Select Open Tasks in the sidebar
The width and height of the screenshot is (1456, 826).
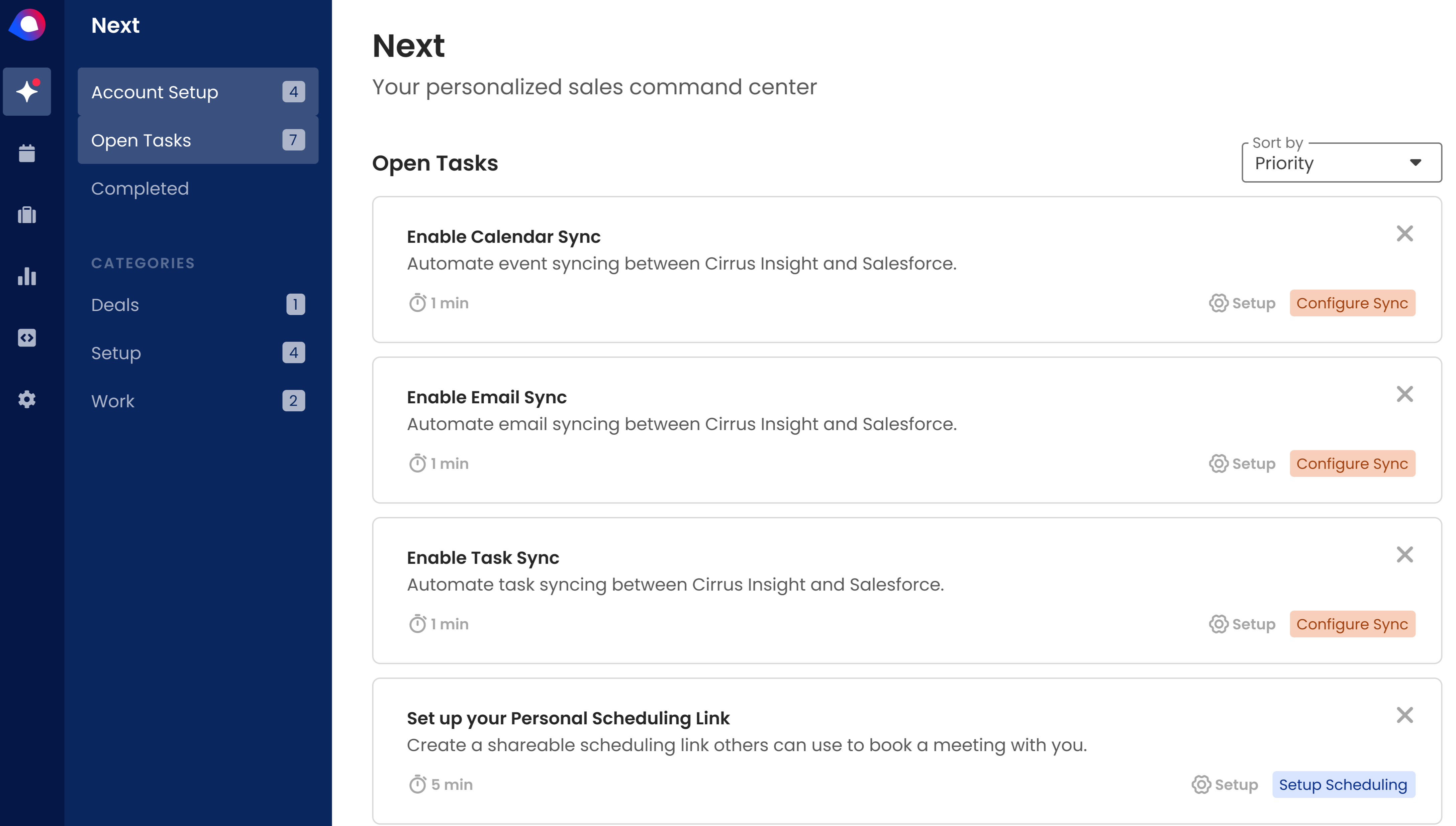click(x=197, y=140)
